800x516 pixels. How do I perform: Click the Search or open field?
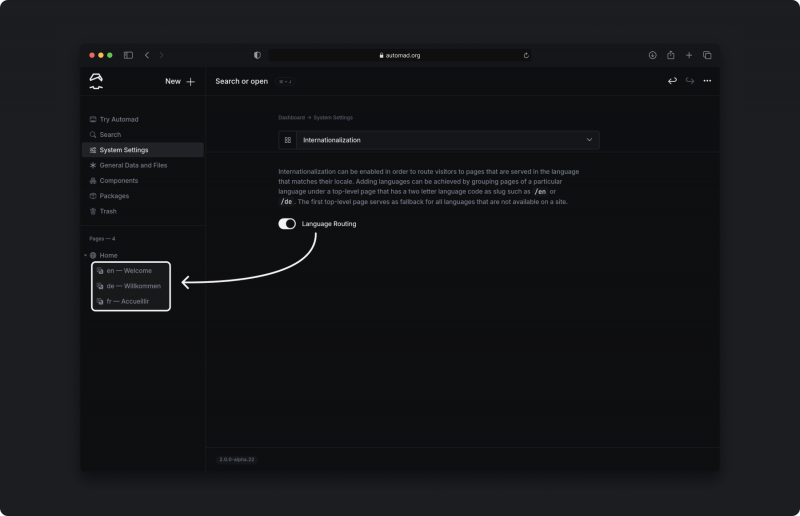click(242, 81)
